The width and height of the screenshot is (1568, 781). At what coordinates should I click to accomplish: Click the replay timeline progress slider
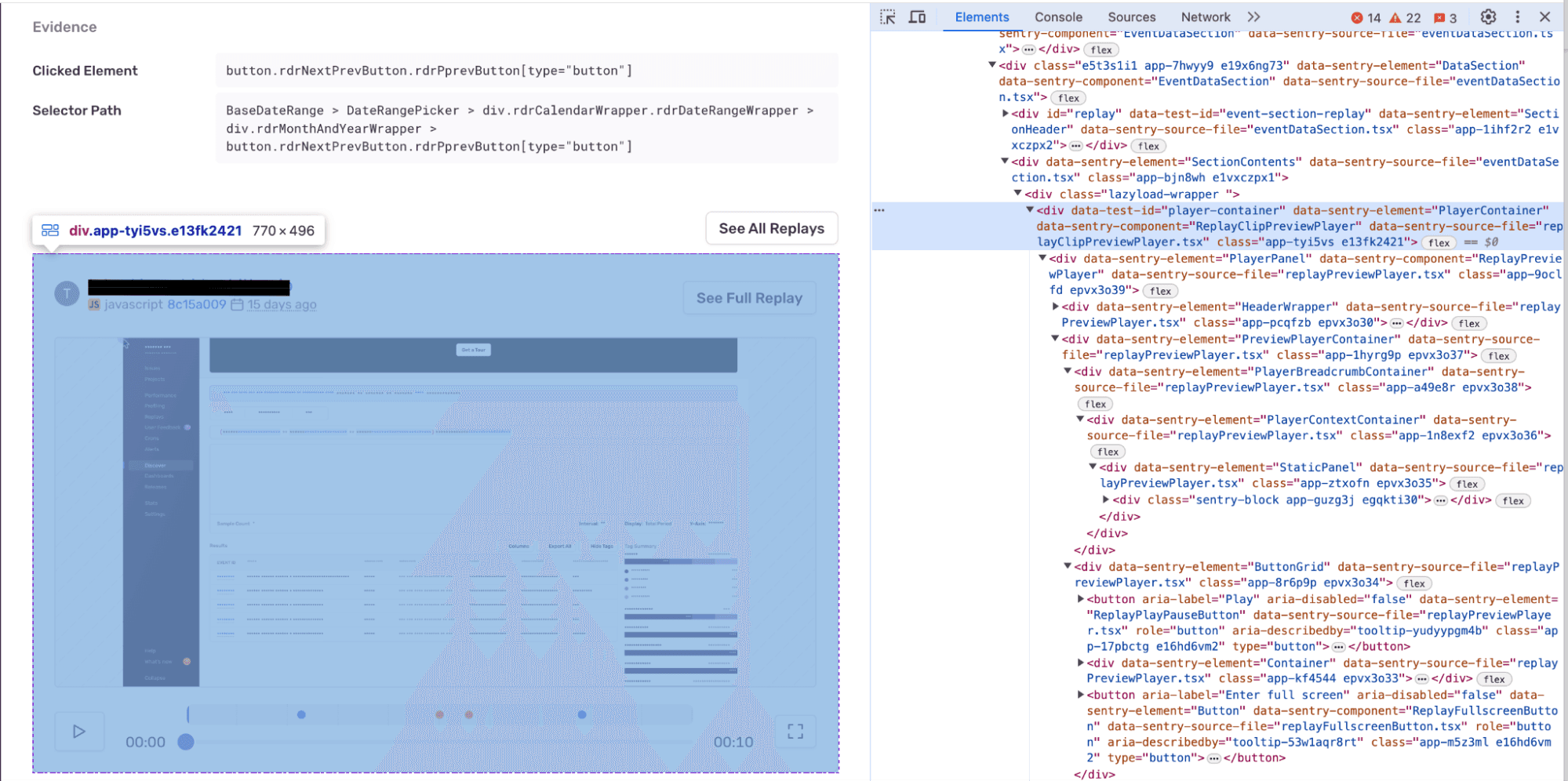[x=186, y=742]
